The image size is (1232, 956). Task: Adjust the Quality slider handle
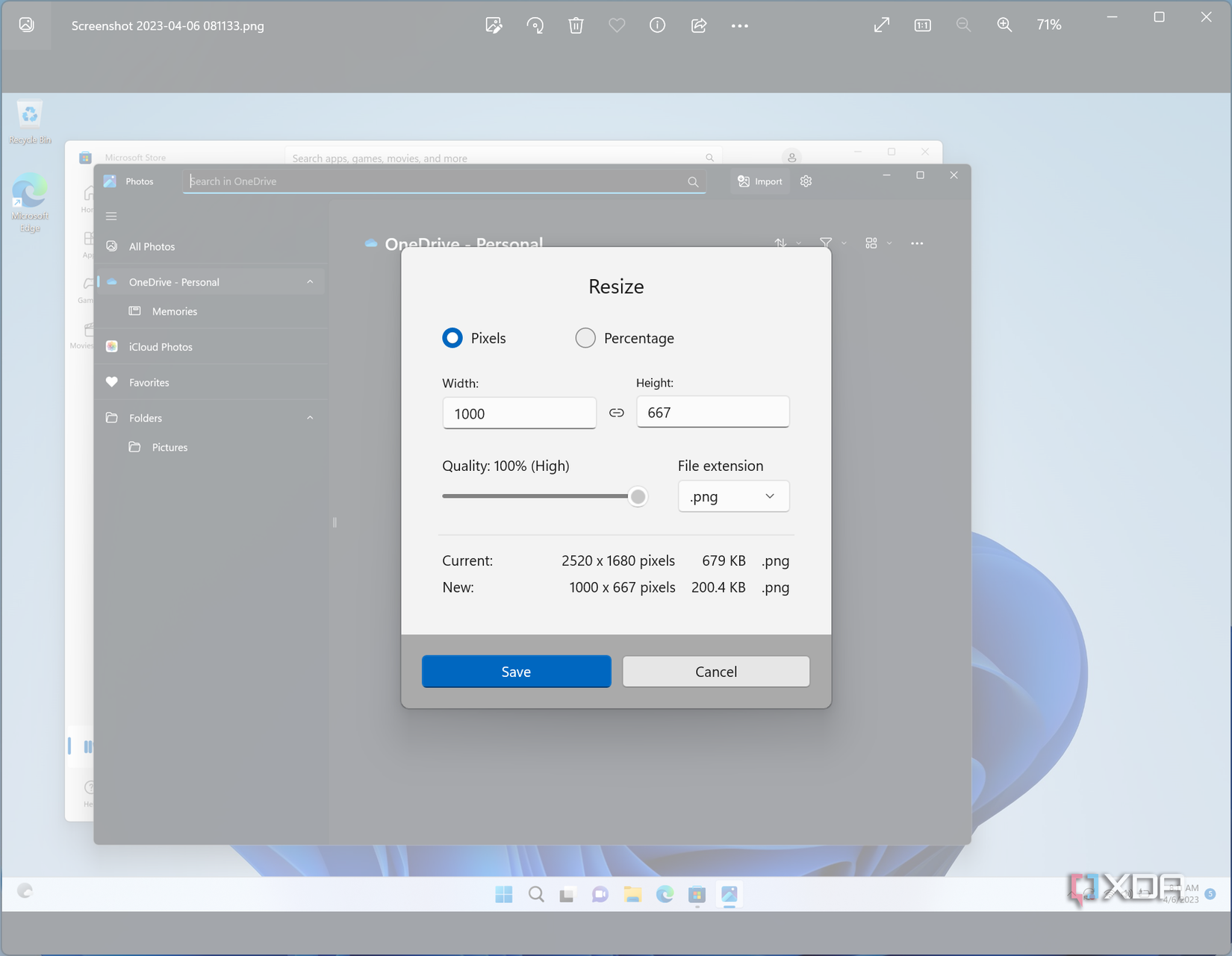[638, 496]
